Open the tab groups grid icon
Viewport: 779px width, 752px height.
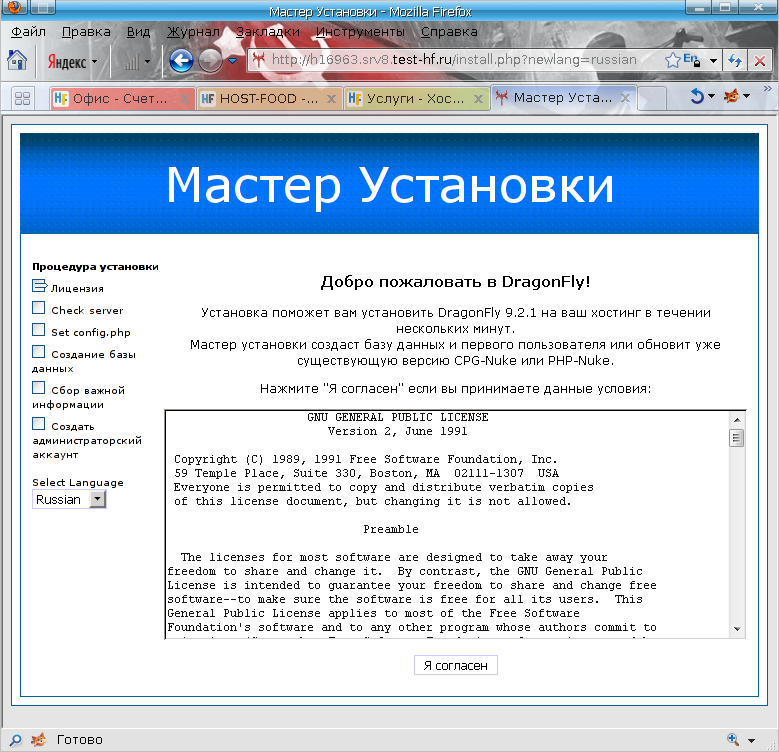tap(23, 98)
